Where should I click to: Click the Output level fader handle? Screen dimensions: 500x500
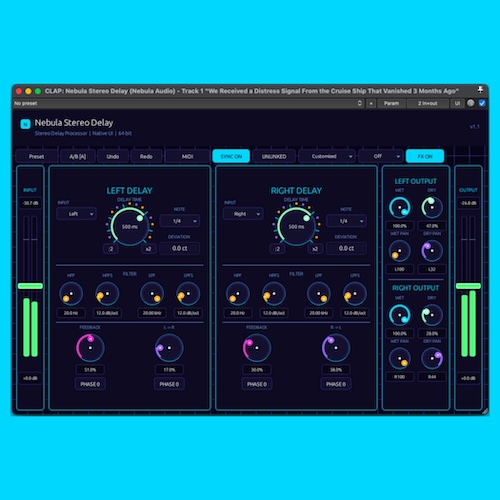click(x=468, y=286)
